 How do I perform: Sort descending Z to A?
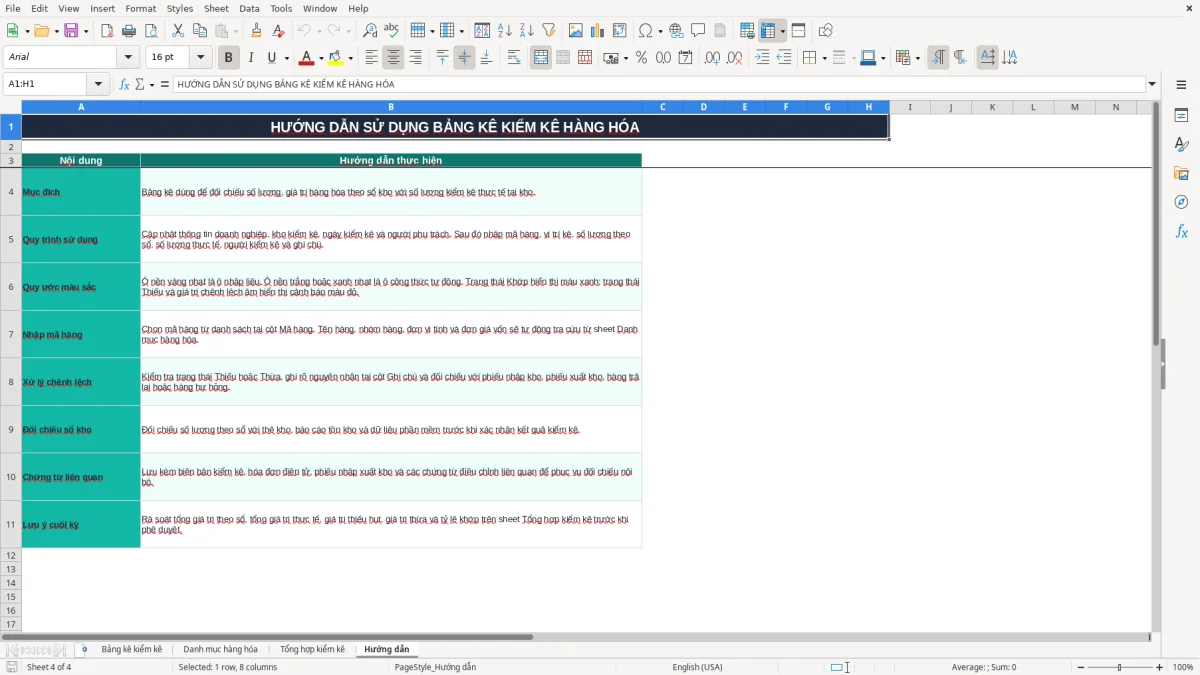point(526,31)
